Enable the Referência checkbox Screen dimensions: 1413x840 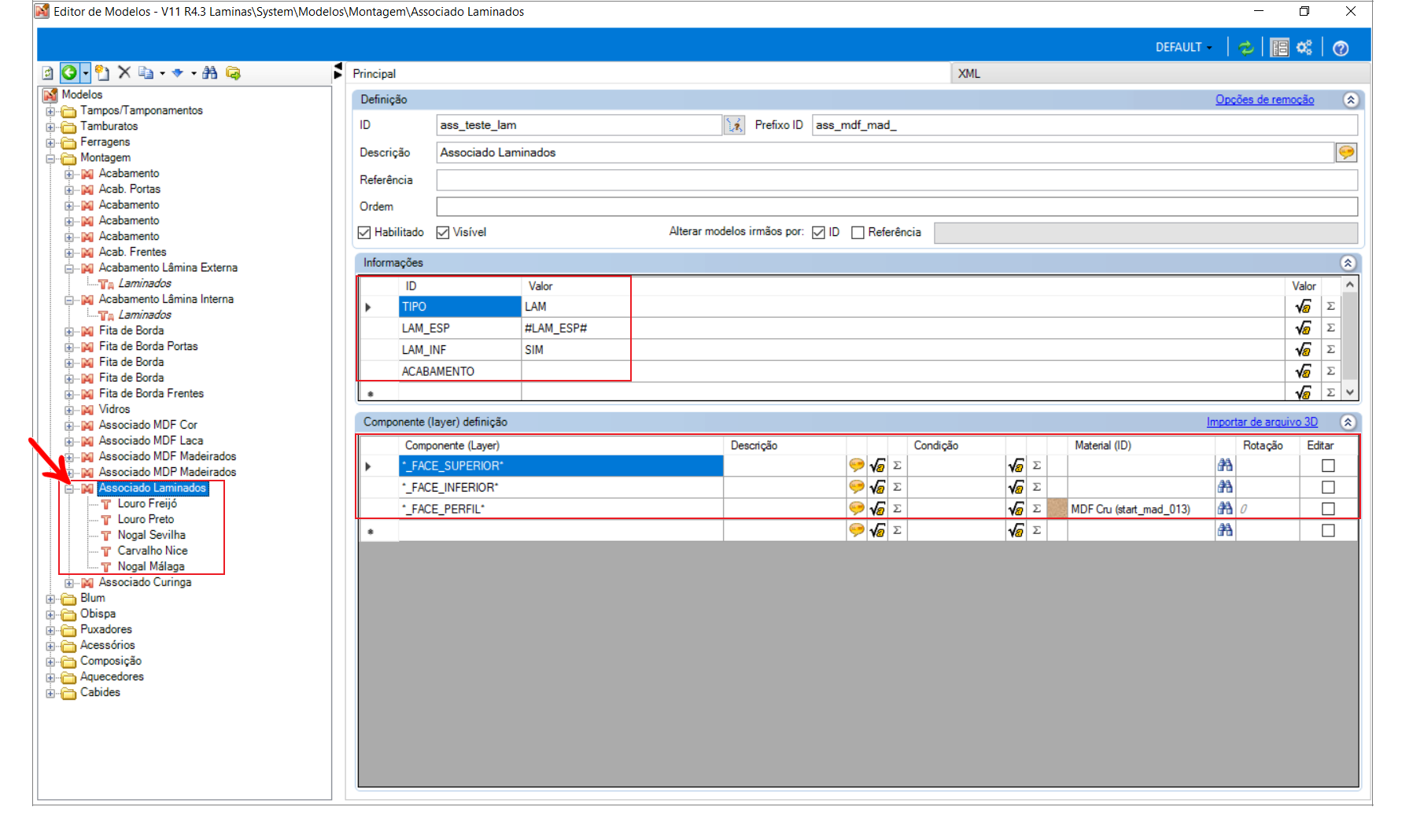coord(858,233)
